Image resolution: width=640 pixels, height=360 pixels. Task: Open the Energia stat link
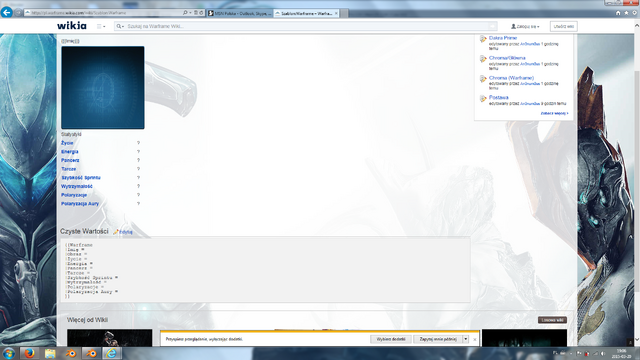tap(70, 151)
